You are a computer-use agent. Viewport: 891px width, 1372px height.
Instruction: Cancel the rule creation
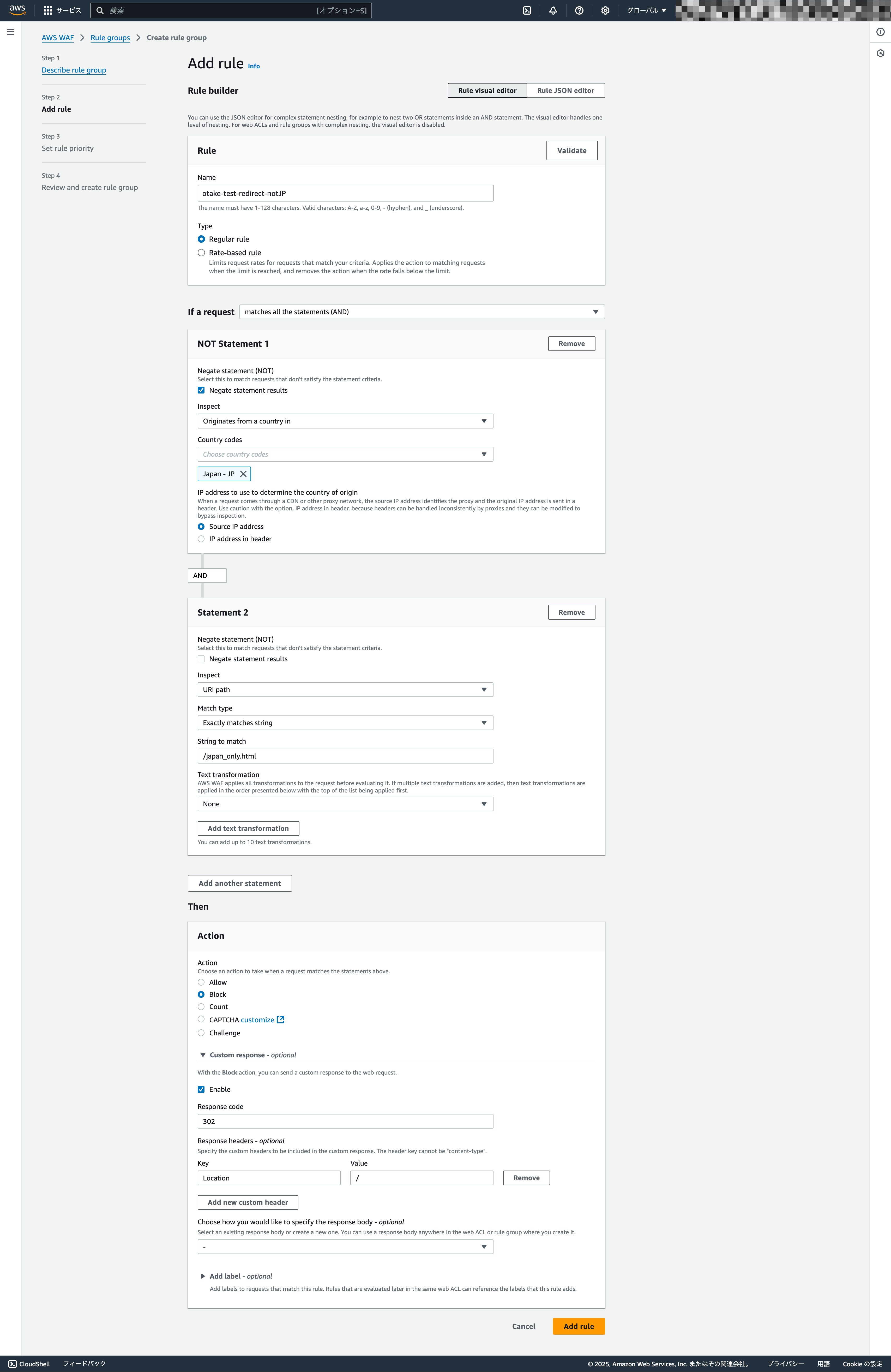(x=524, y=1326)
